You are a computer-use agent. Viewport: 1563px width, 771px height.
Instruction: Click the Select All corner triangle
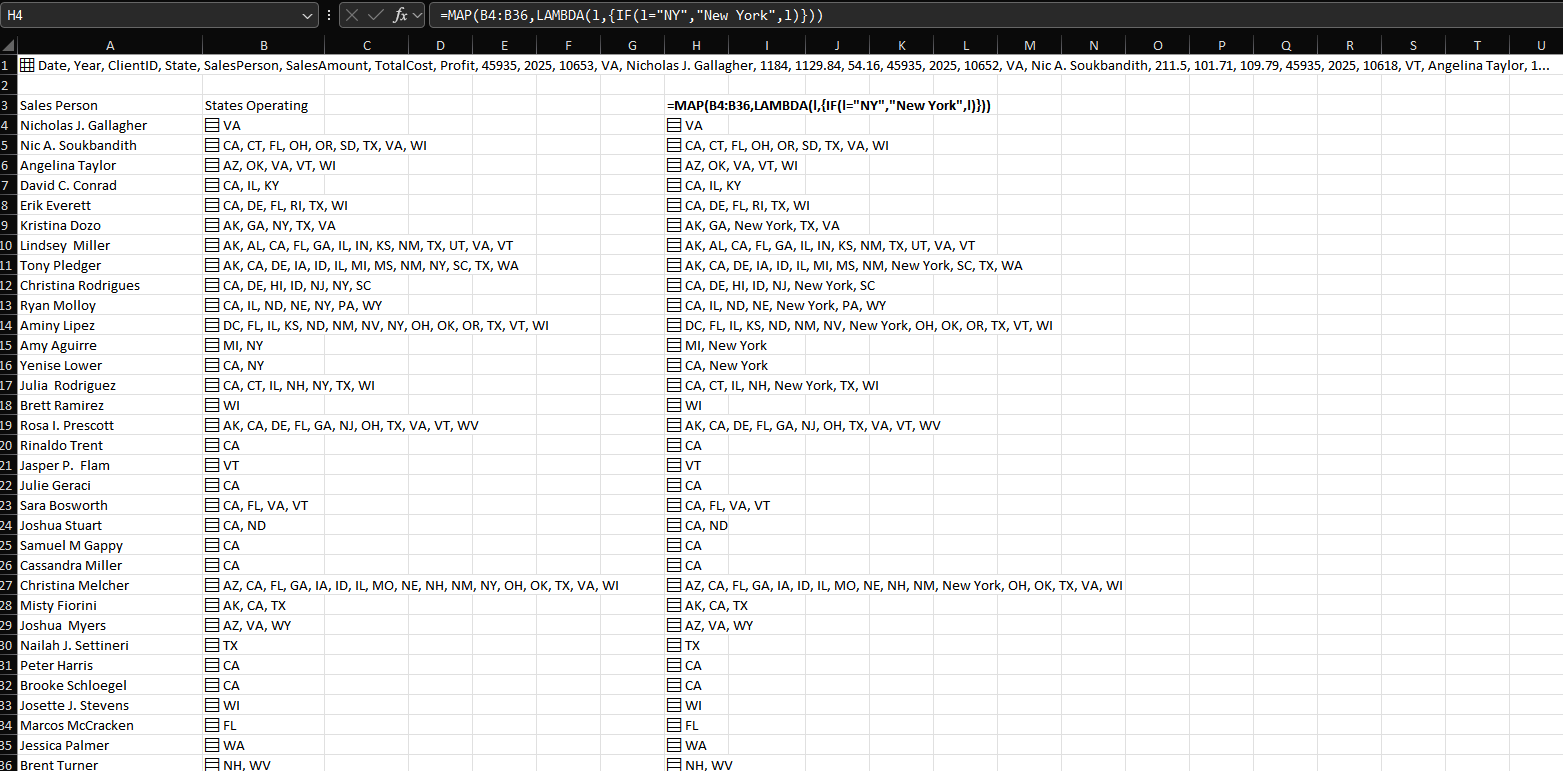9,45
